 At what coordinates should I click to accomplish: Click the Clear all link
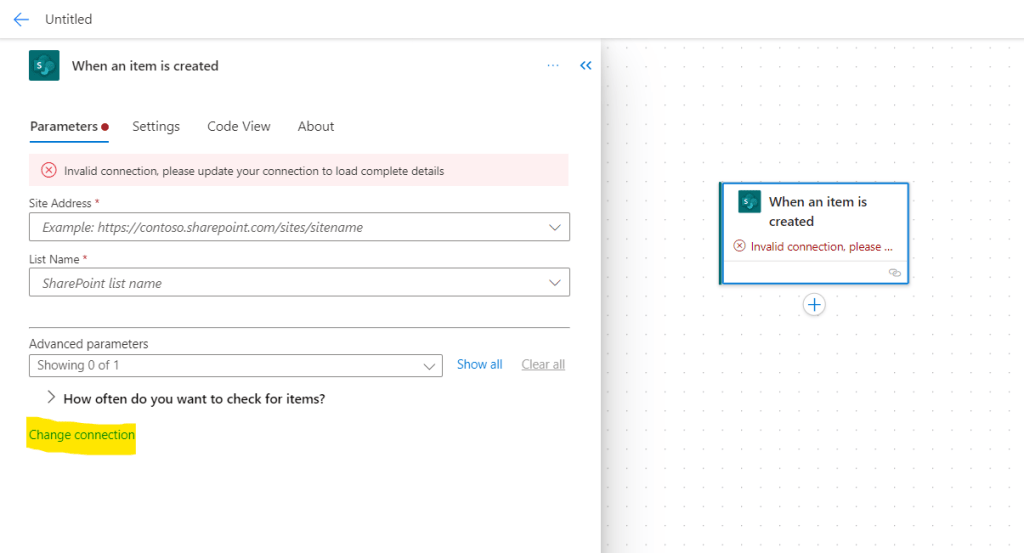click(543, 364)
